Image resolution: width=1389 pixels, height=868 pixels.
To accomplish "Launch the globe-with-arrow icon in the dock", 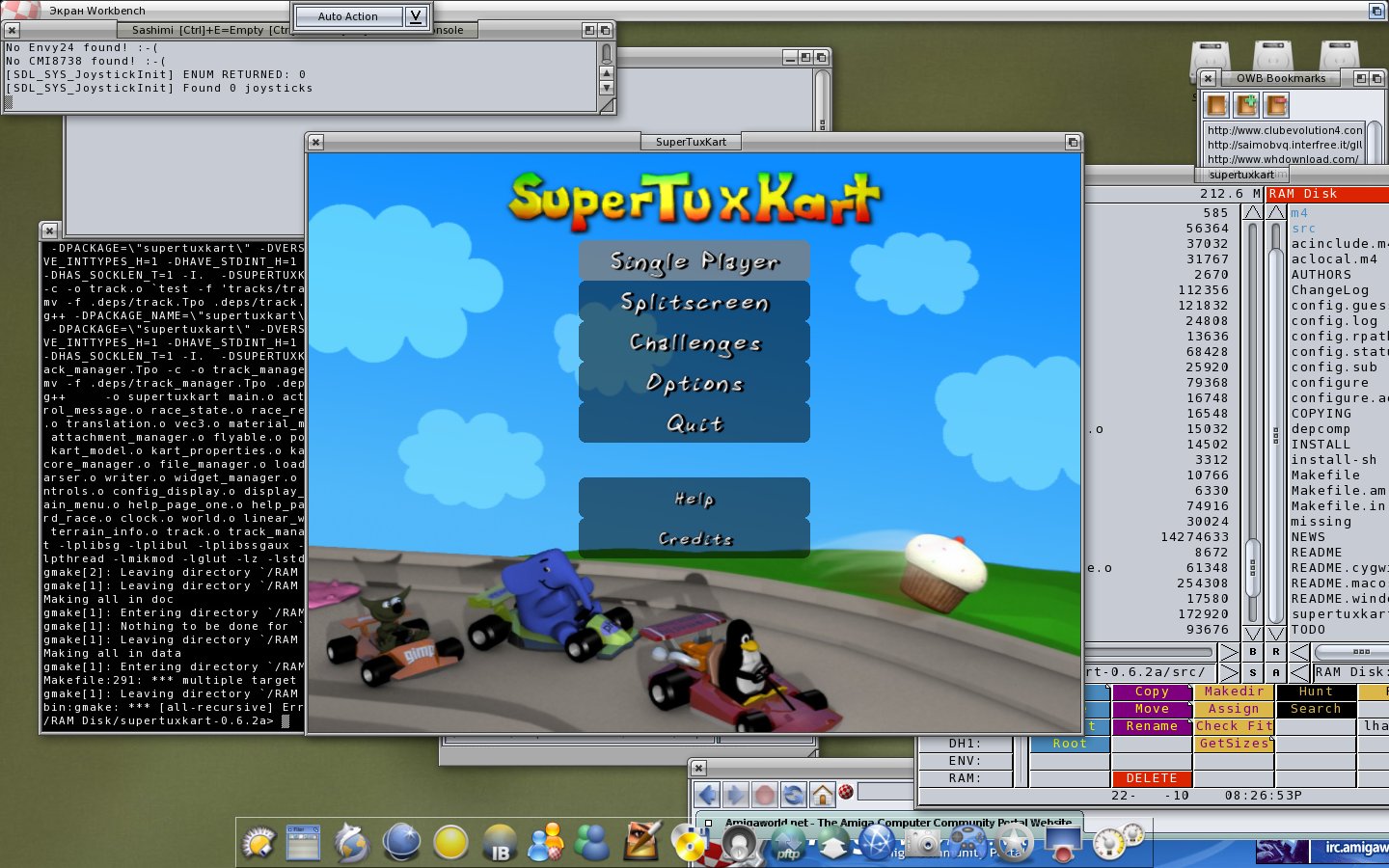I will [352, 843].
